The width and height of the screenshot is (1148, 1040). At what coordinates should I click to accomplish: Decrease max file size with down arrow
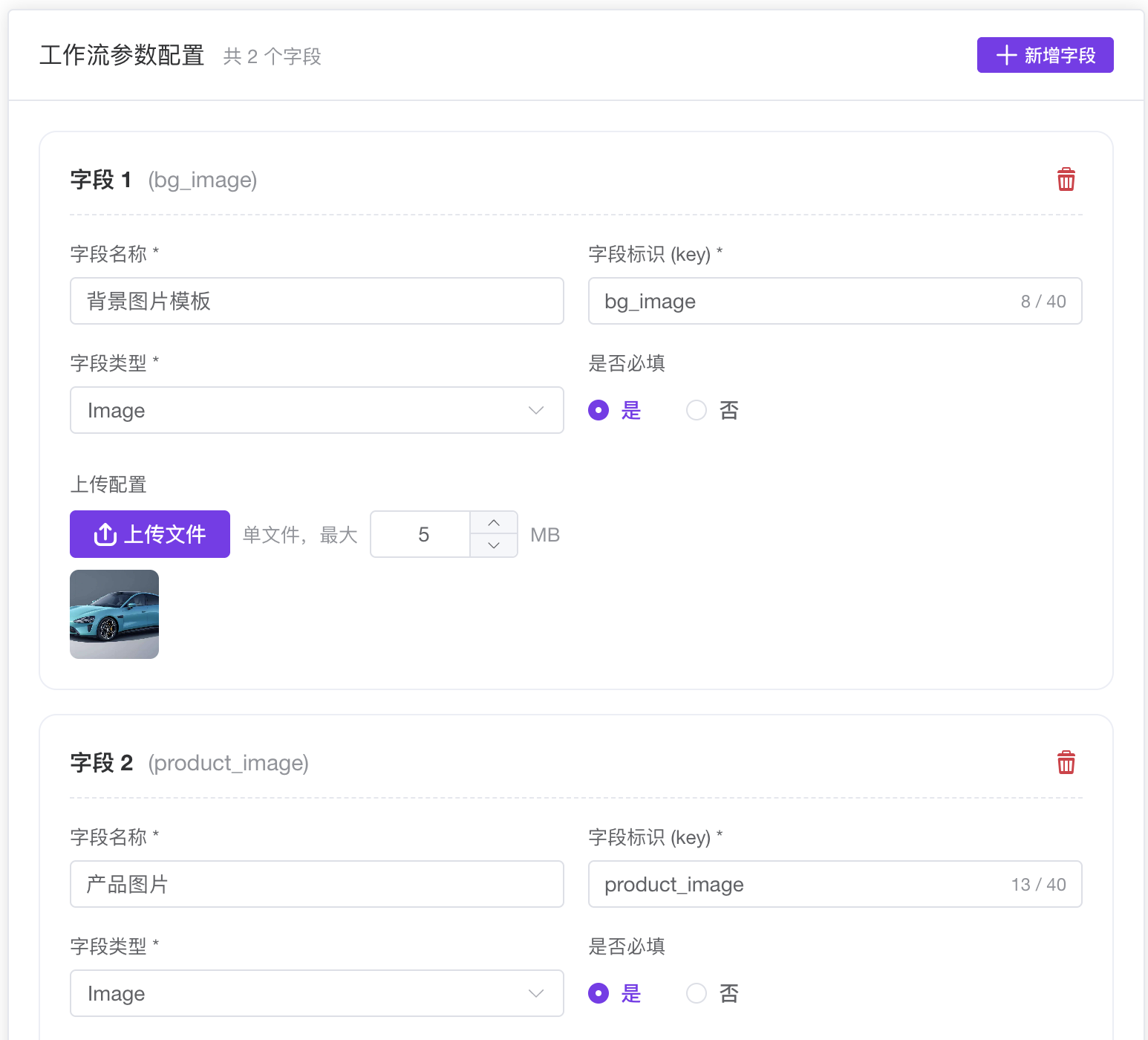tap(493, 545)
